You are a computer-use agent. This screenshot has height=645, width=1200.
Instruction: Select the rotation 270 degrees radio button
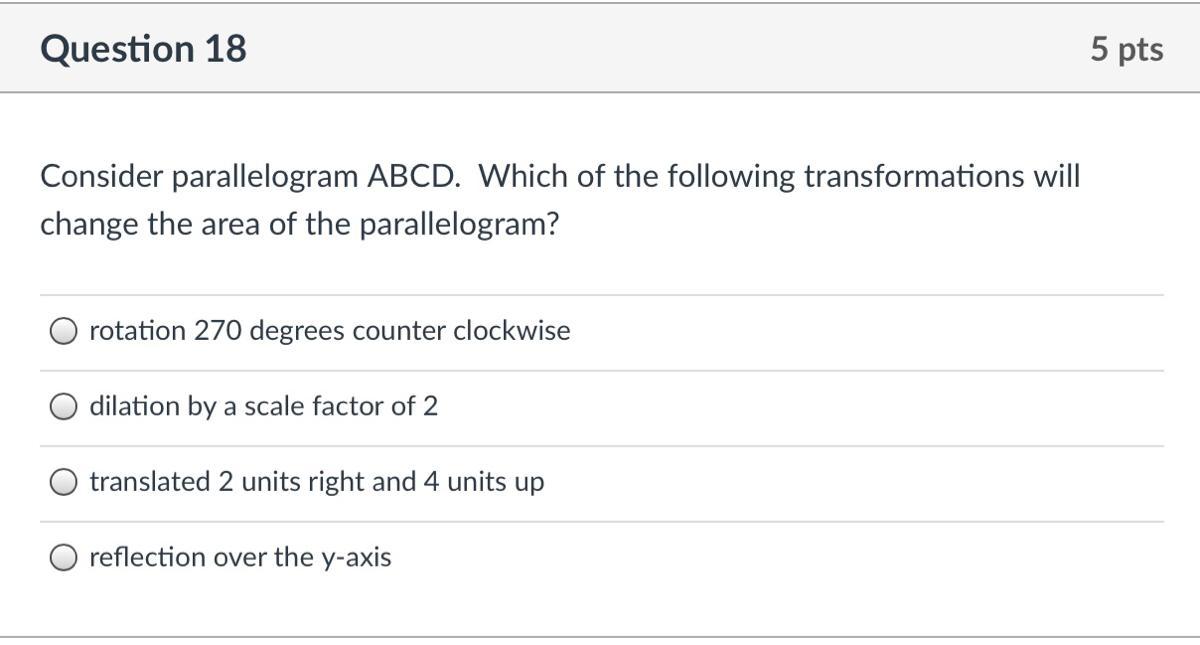click(x=65, y=331)
